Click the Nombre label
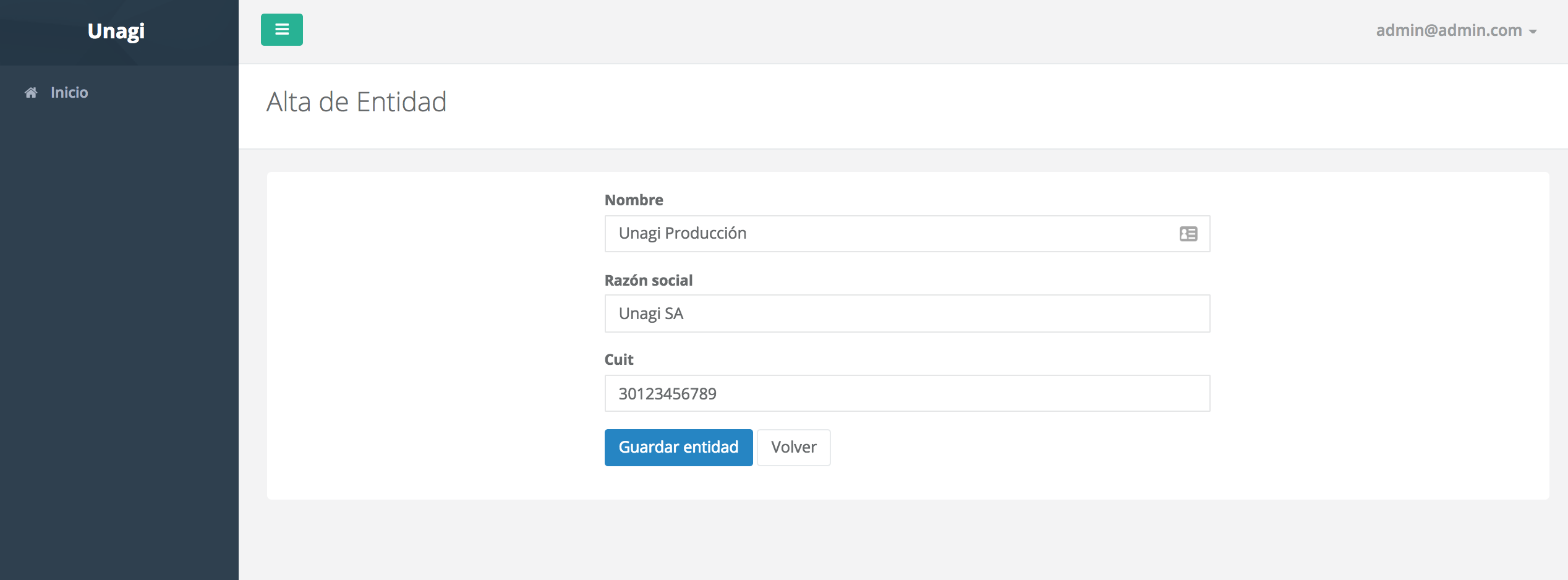Image resolution: width=1568 pixels, height=580 pixels. click(634, 200)
